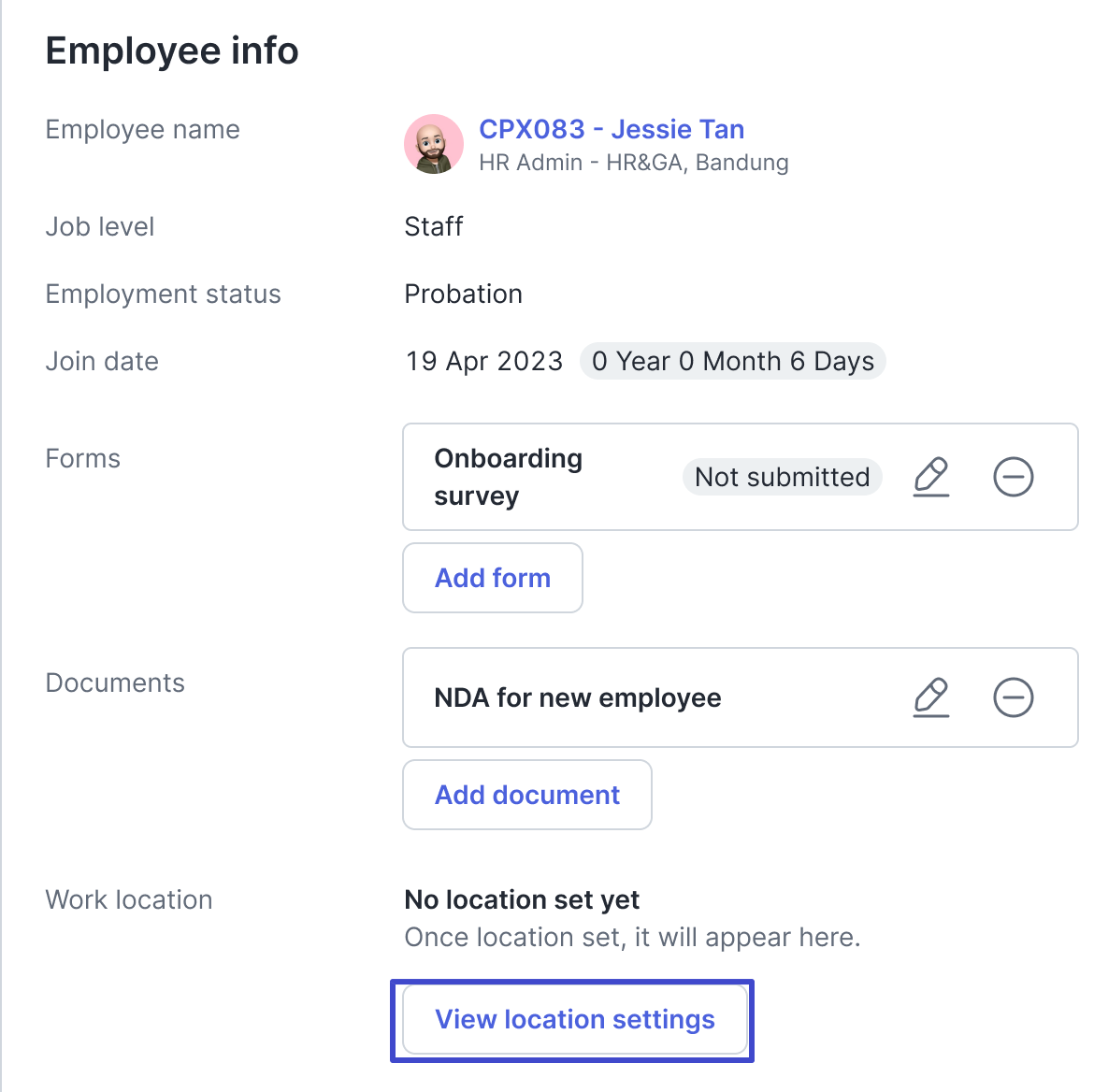This screenshot has height=1092, width=1094.
Task: Click the 0 Year 0 Month 6 Days badge
Action: click(x=732, y=361)
